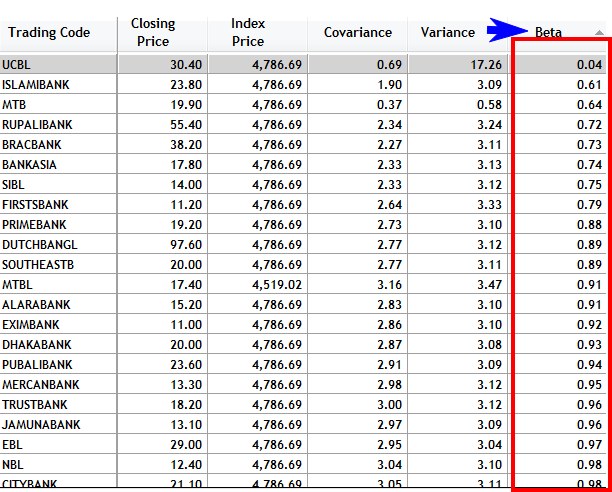612x492 pixels.
Task: Select the EXIMBANK trading code
Action: point(30,325)
